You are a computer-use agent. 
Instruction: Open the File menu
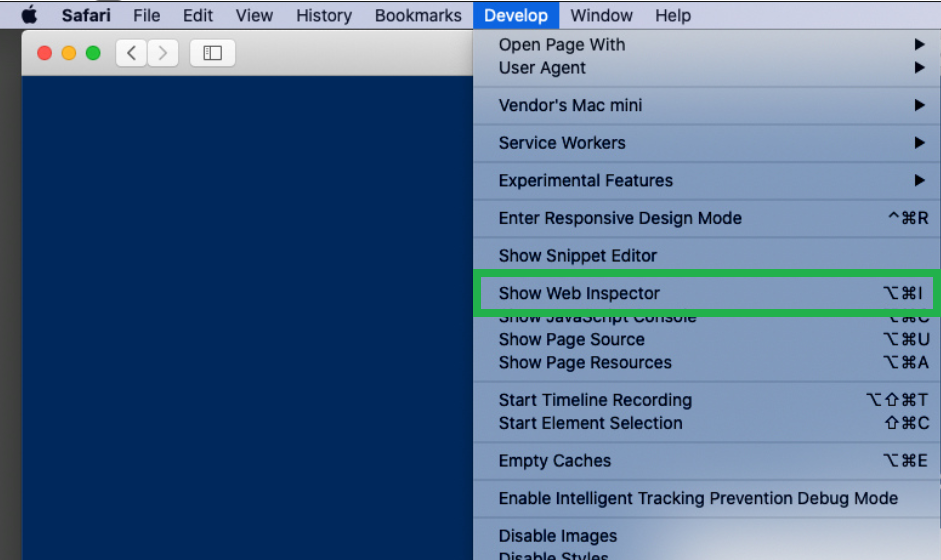pyautogui.click(x=146, y=15)
